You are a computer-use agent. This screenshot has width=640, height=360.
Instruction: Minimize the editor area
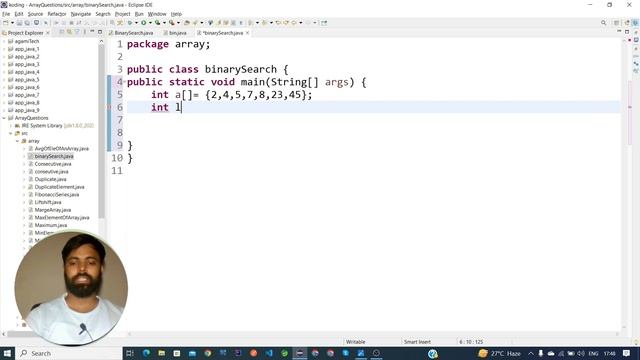619,31
